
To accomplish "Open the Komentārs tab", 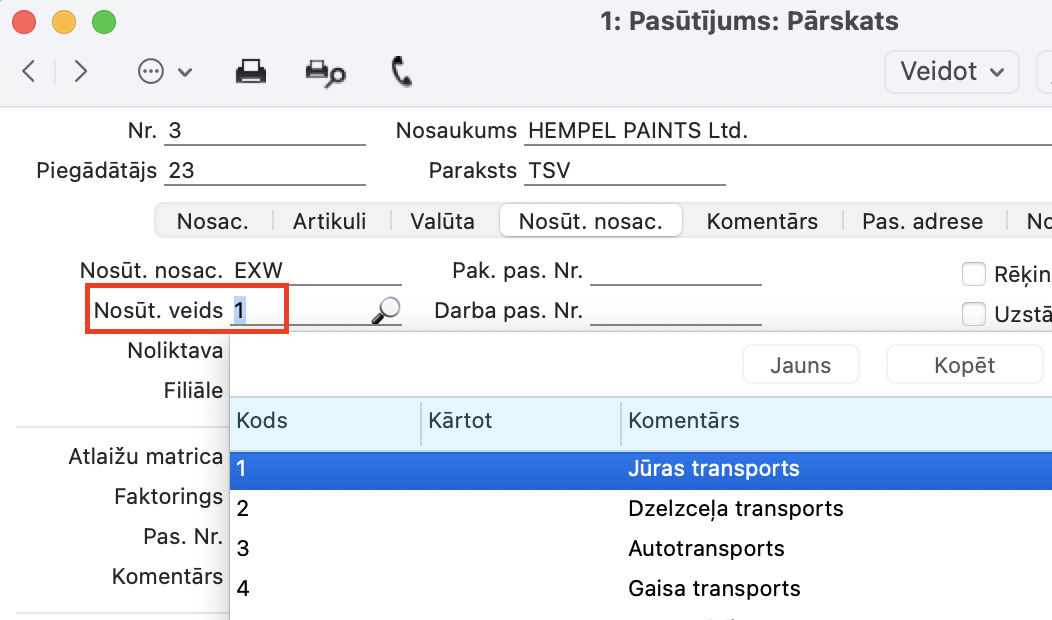I will pyautogui.click(x=762, y=221).
